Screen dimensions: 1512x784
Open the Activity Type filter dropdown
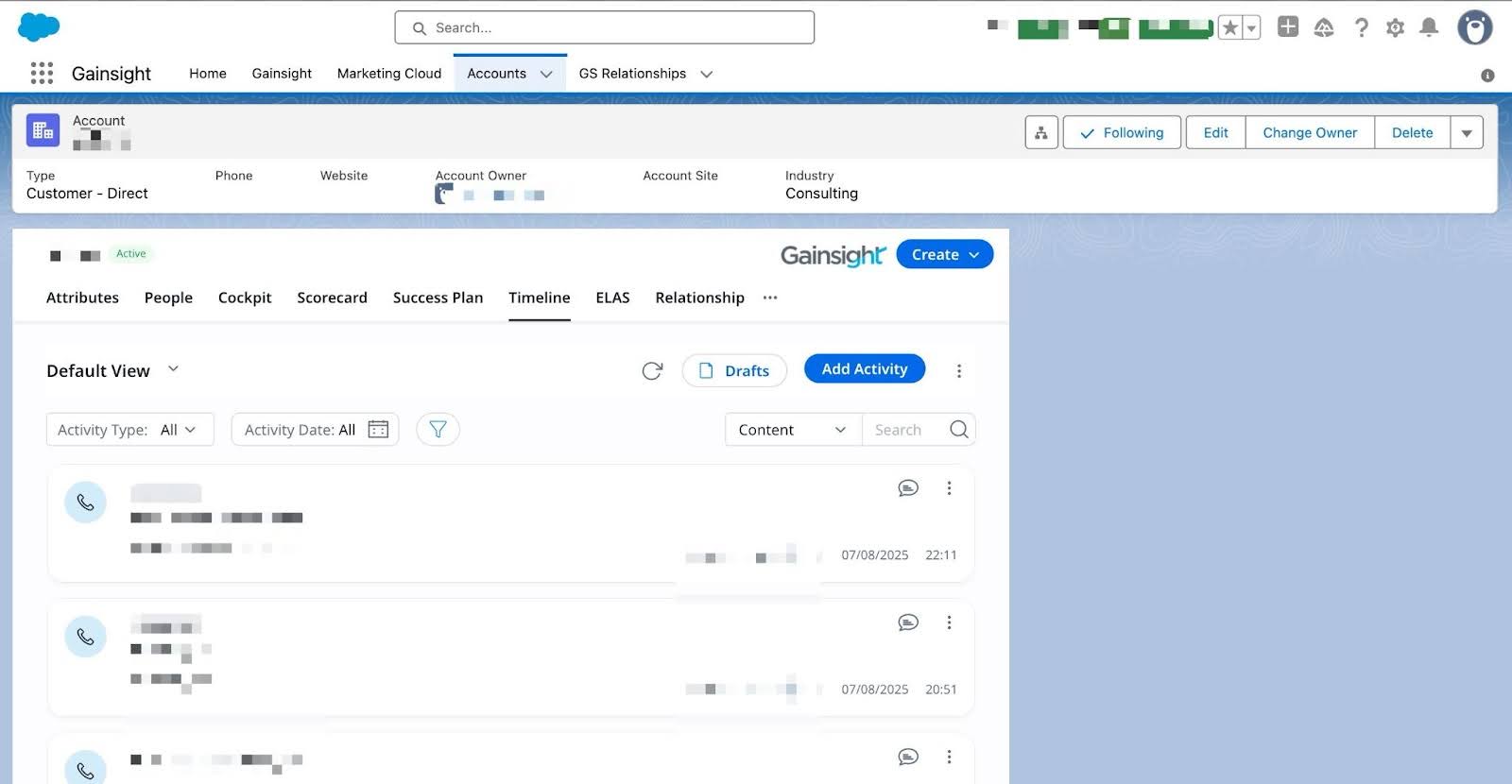(x=130, y=430)
